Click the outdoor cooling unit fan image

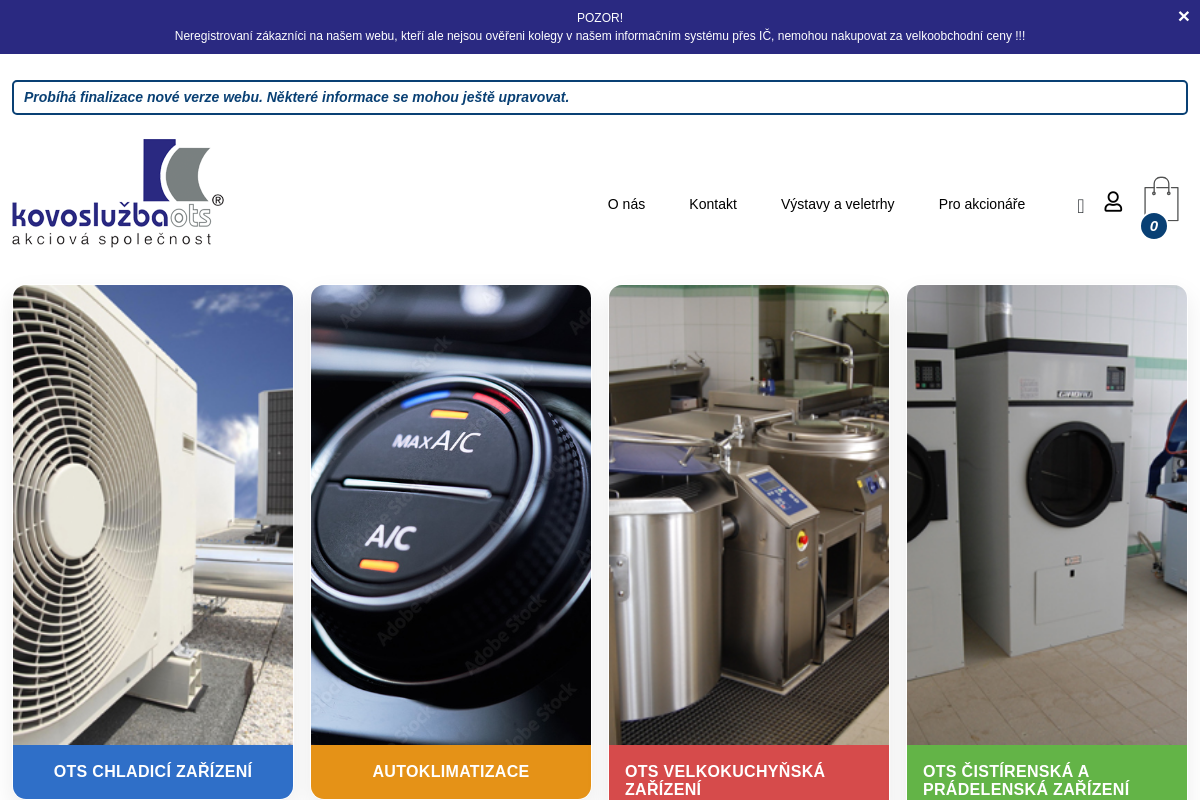153,515
